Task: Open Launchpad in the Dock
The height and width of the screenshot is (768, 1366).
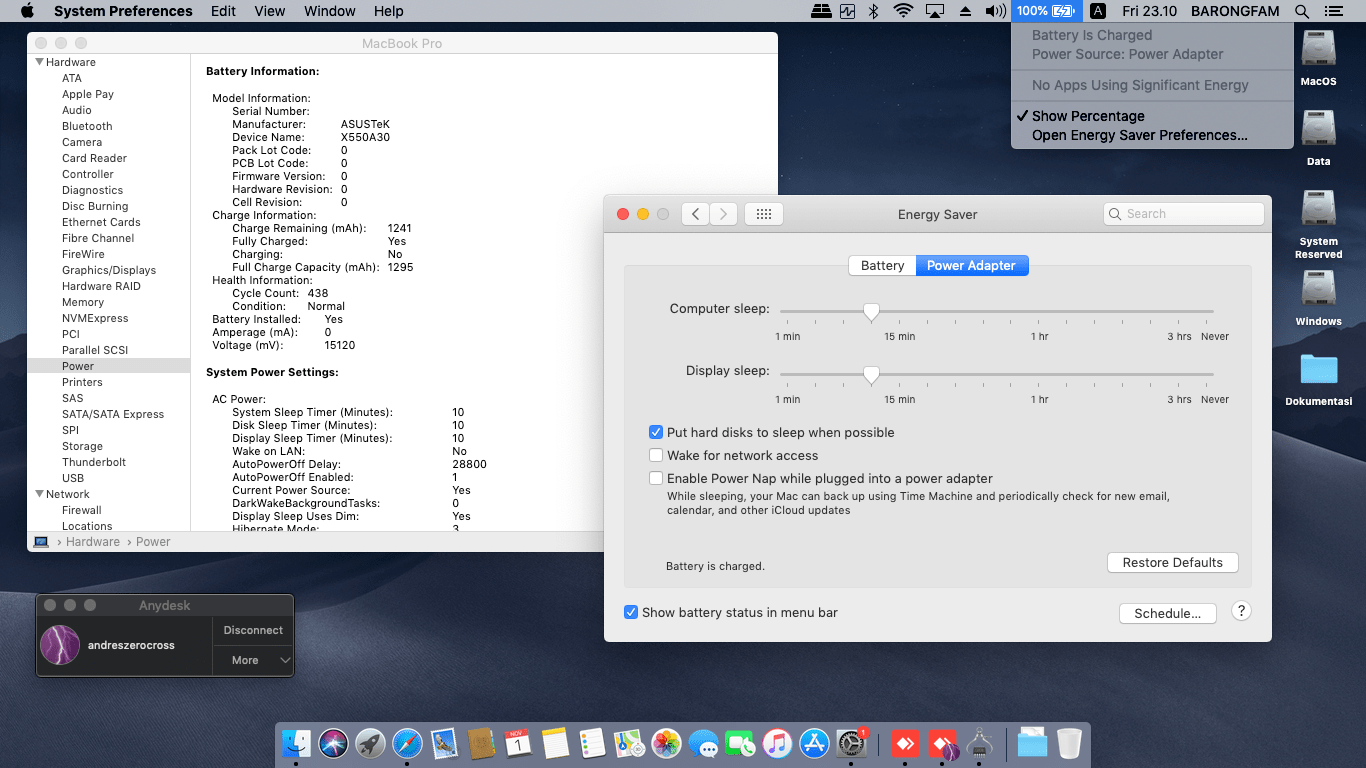Action: point(370,743)
